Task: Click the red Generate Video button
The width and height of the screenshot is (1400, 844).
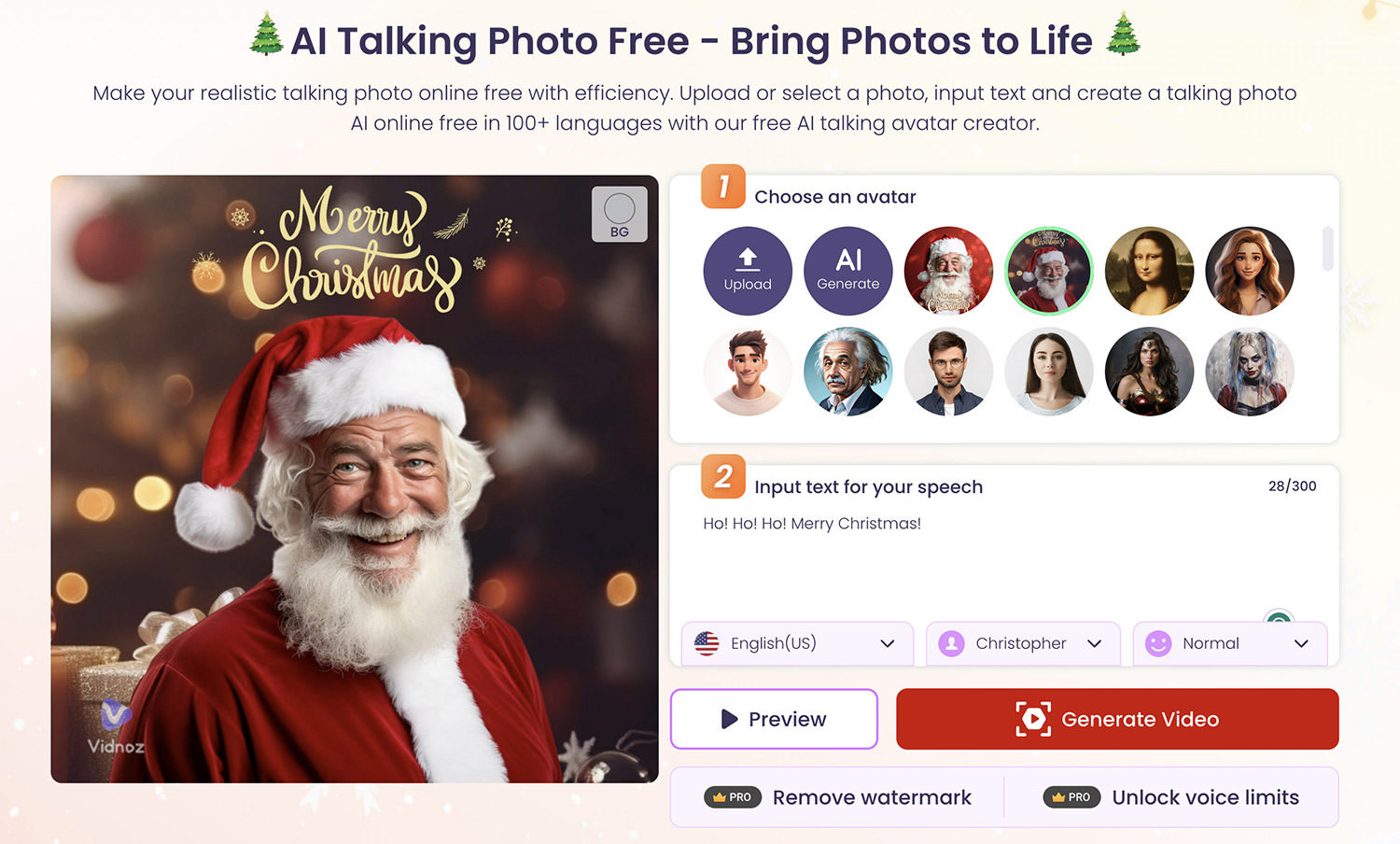Action: pyautogui.click(x=1117, y=719)
